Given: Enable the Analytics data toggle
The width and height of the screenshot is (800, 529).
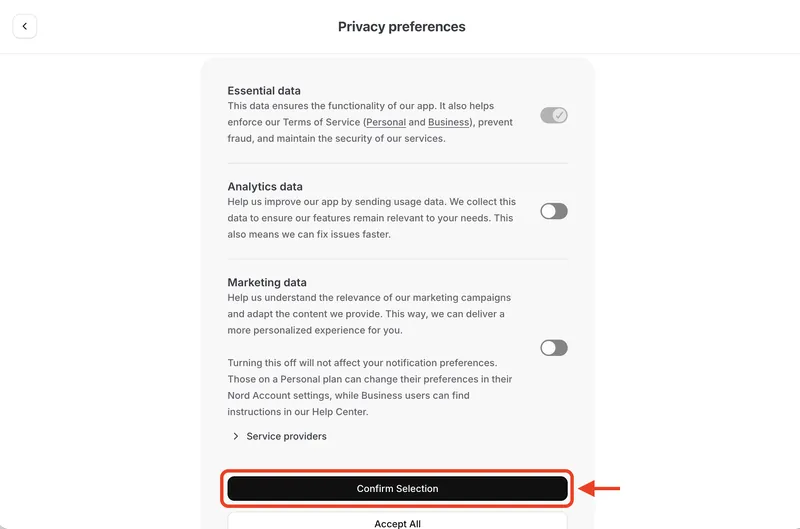Looking at the screenshot, I should point(554,211).
